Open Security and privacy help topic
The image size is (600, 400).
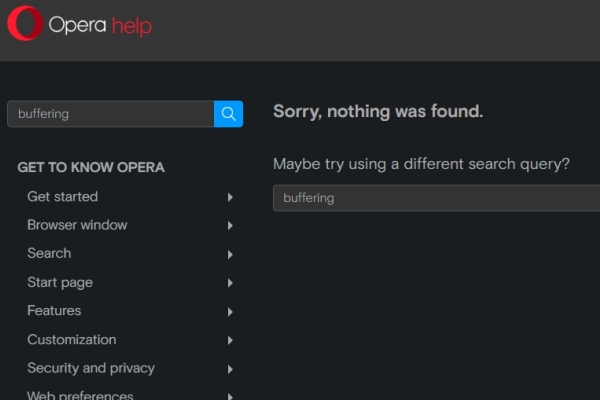point(91,368)
